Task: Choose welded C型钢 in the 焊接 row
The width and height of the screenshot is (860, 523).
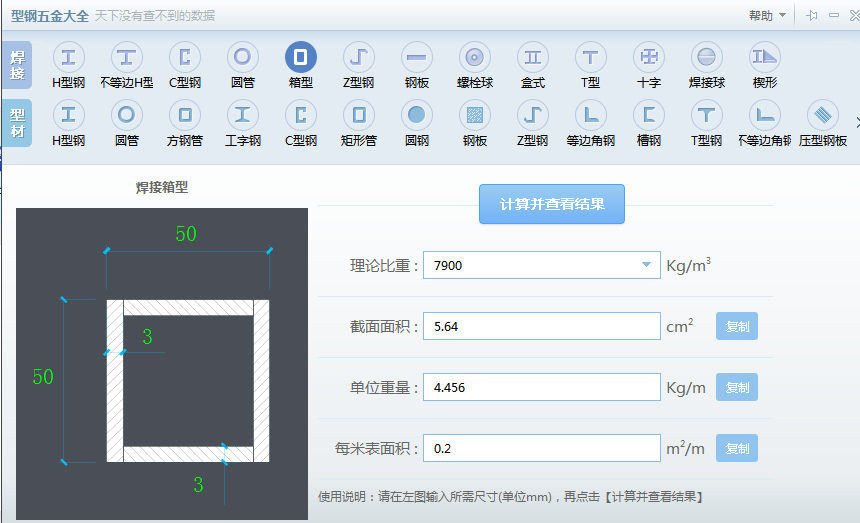Action: click(185, 58)
